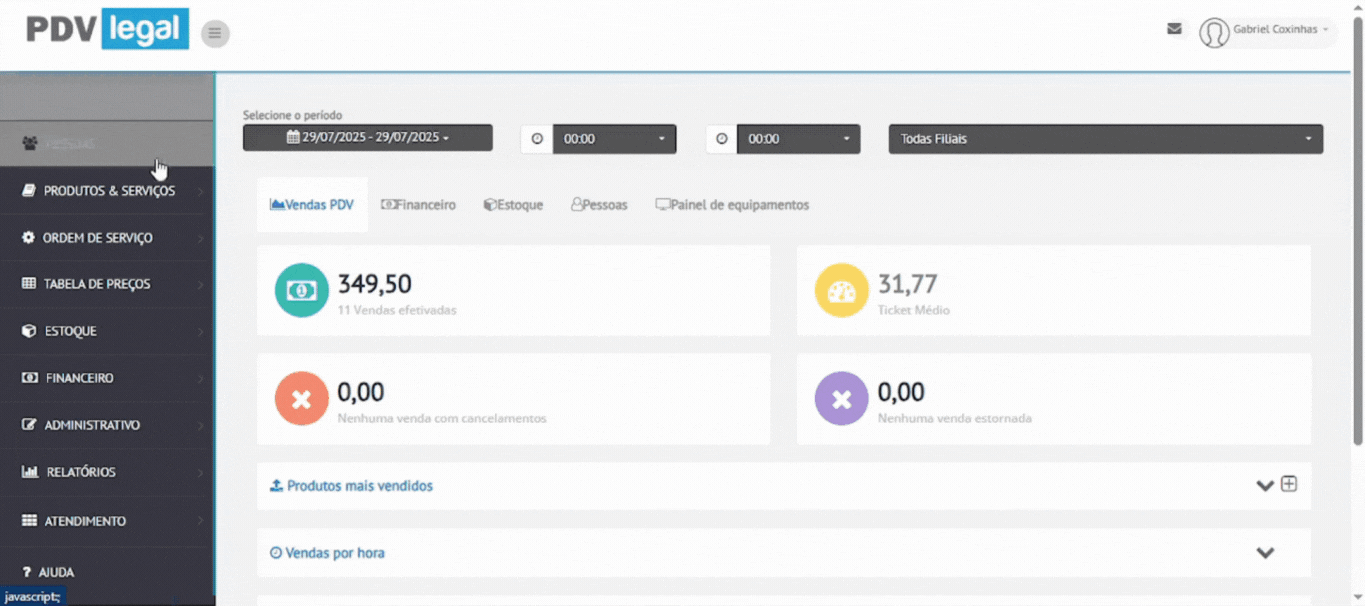Click the yellow Ticket Médio gauge icon

[x=841, y=290]
